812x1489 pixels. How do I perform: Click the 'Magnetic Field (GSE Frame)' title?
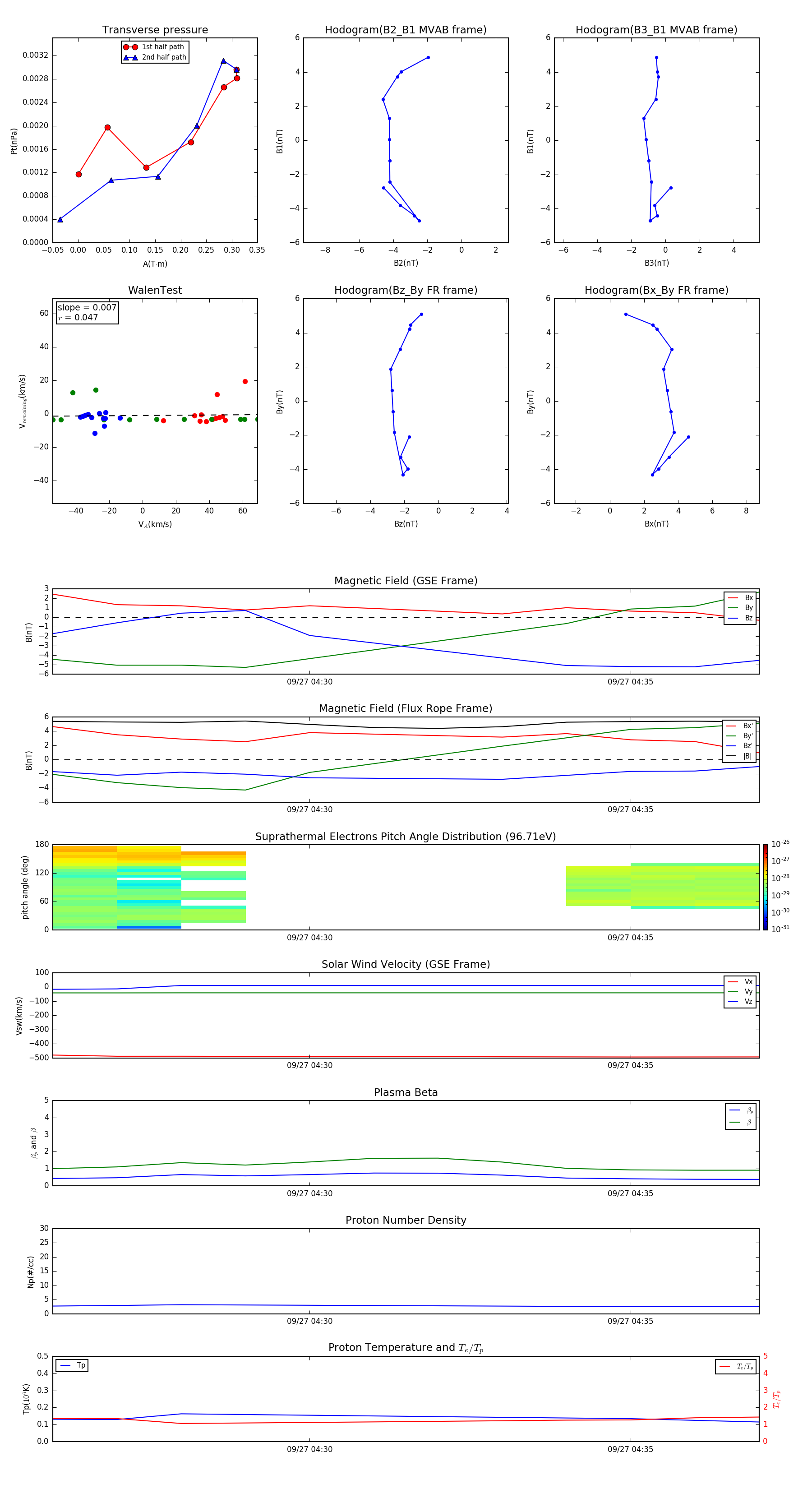coord(406,581)
